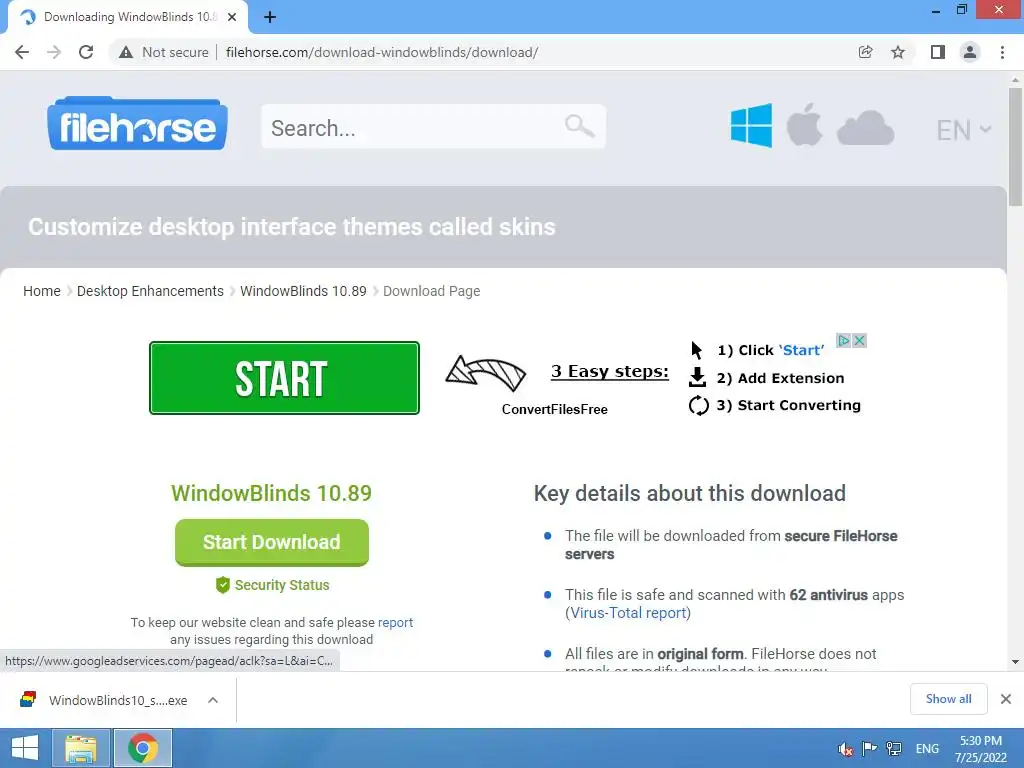This screenshot has height=768, width=1024.
Task: Bookmark this page with the star
Action: [x=898, y=52]
